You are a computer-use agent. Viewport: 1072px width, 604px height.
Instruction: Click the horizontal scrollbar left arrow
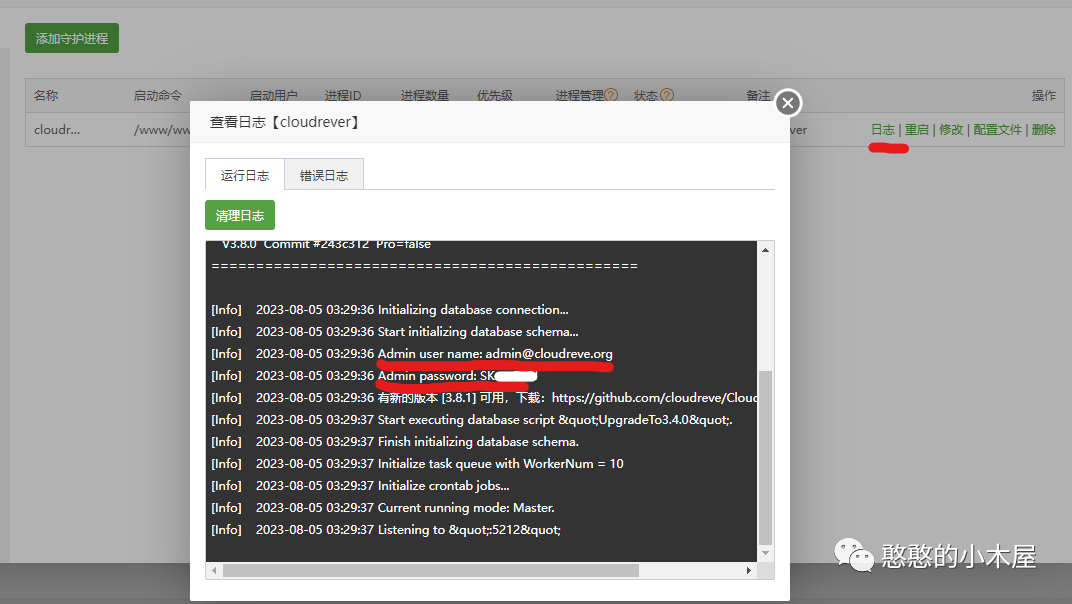click(214, 570)
